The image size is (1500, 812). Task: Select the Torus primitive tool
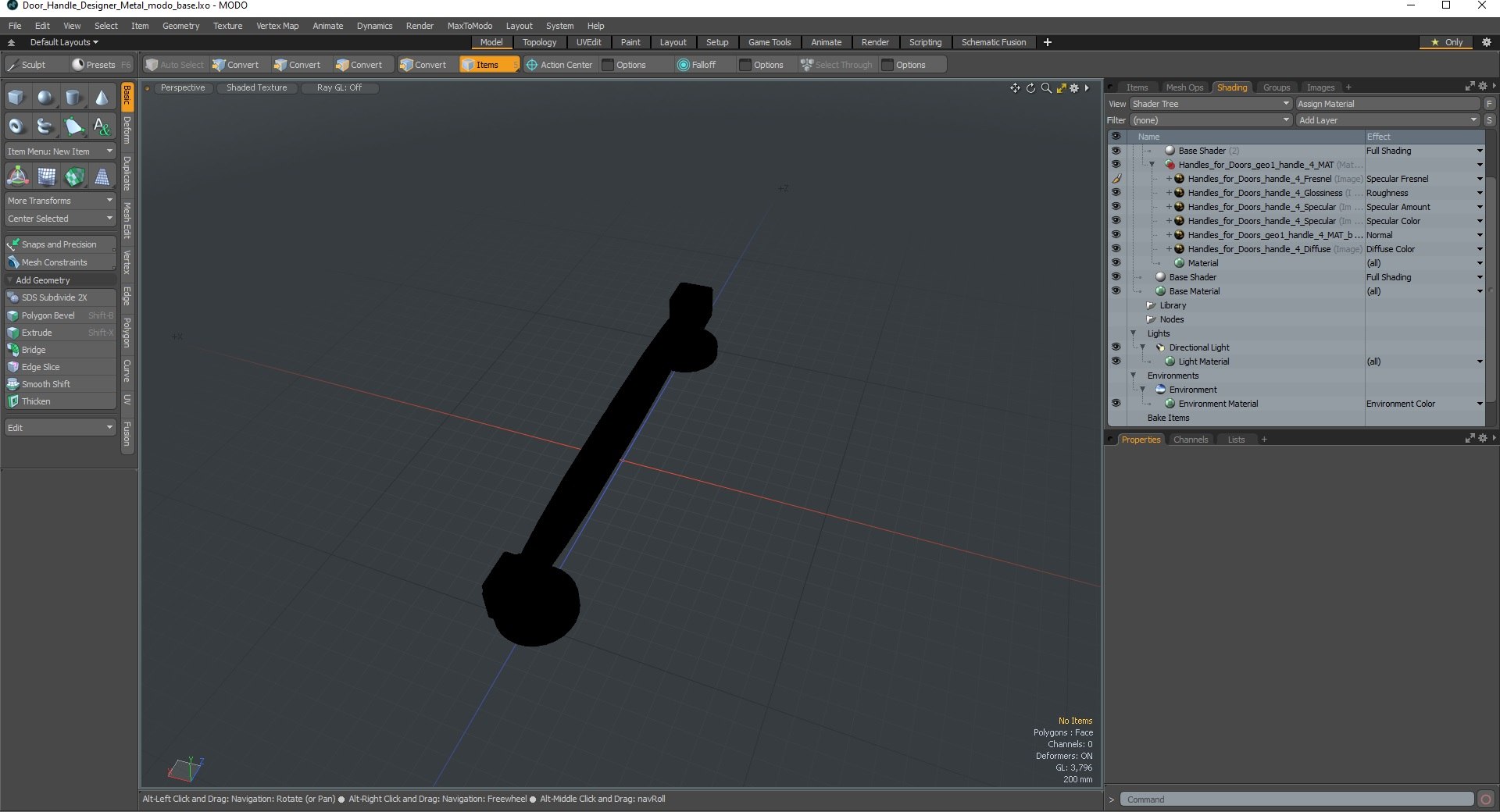tap(17, 126)
